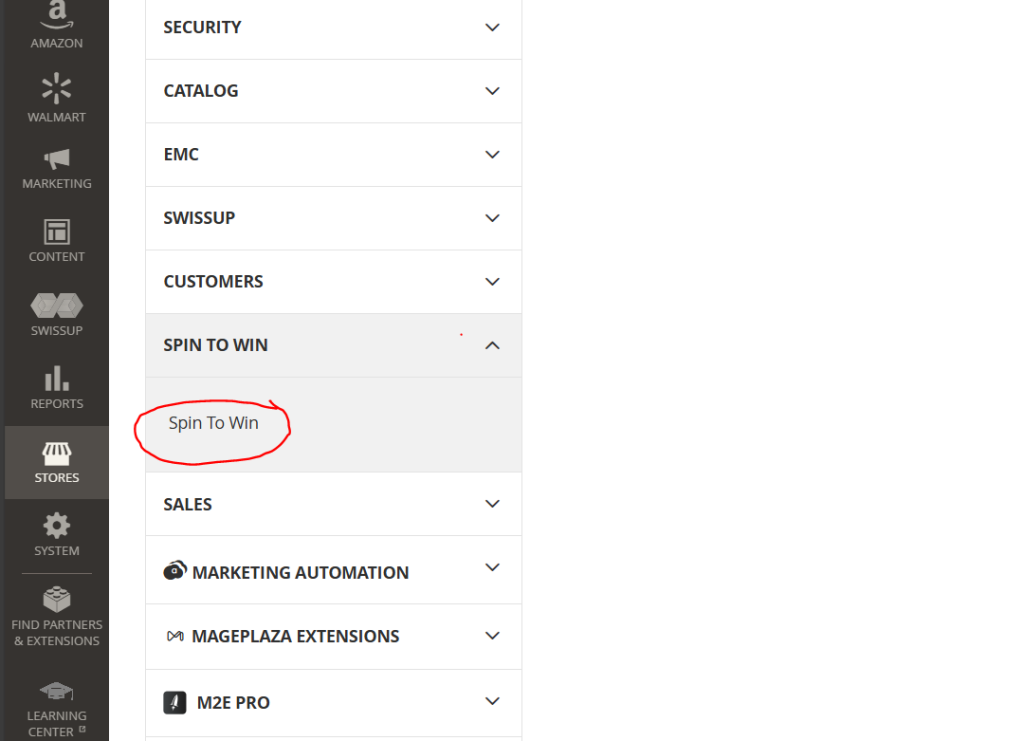
Task: Expand the Sales section chevron
Action: coord(492,504)
